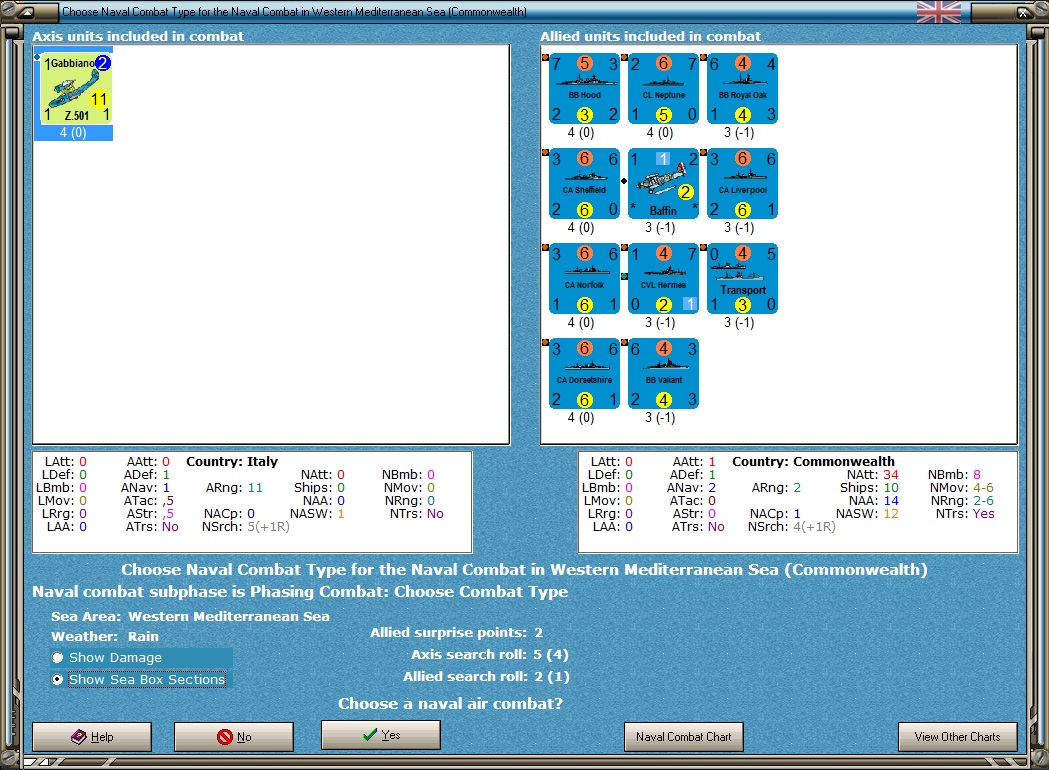Click the CA Dorsetshire cruiser counter
The image size is (1049, 770).
pos(584,373)
